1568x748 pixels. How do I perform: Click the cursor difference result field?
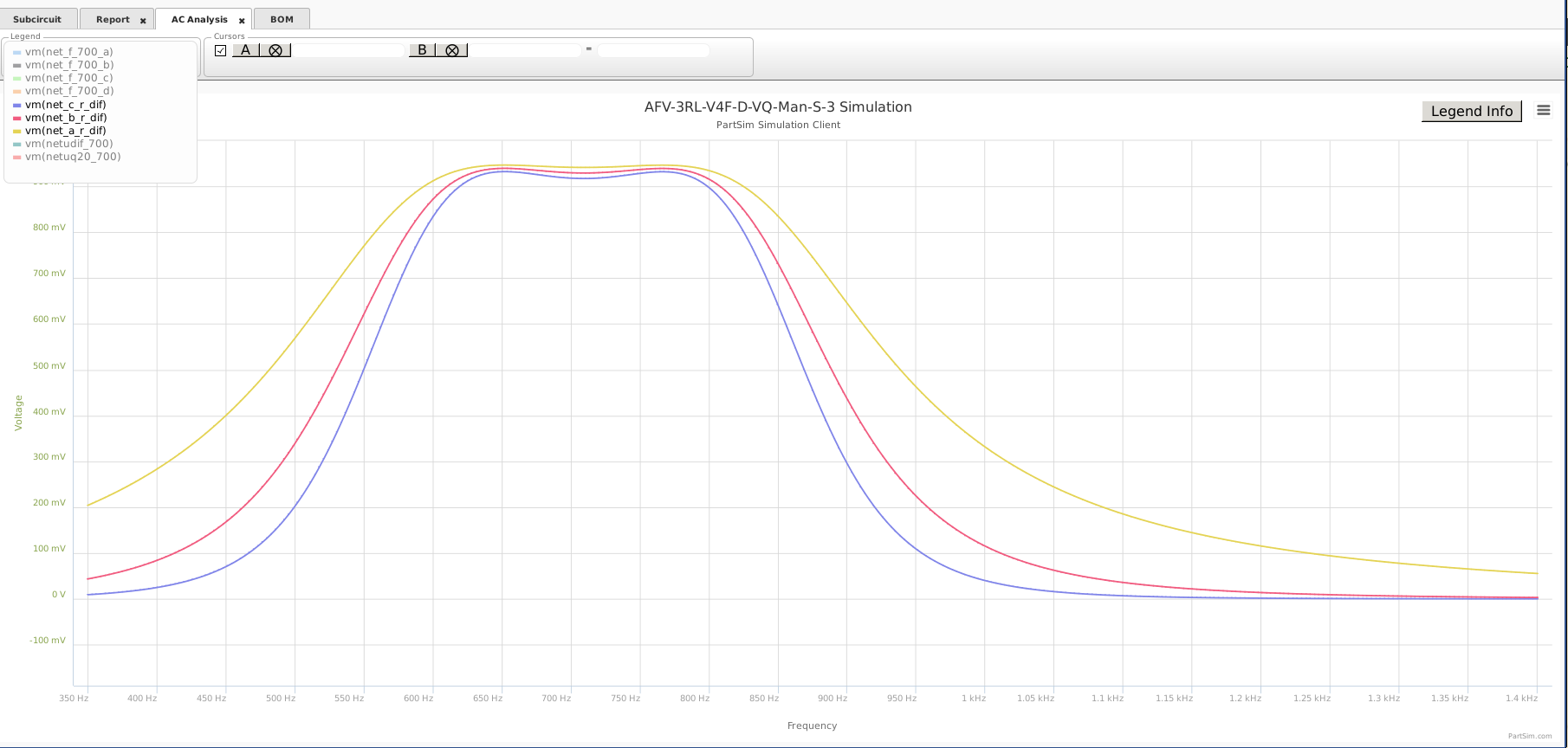(653, 50)
